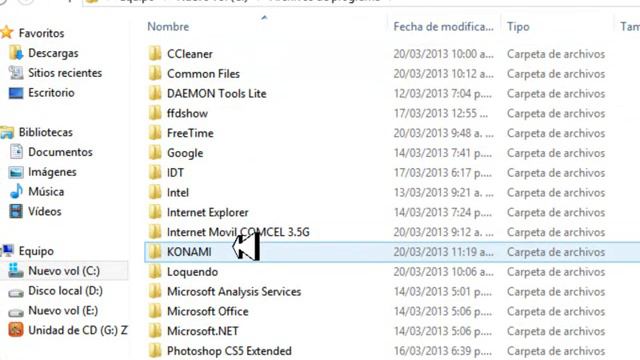
Task: Select the Photoshop CS5 Extended name
Action: pyautogui.click(x=229, y=351)
